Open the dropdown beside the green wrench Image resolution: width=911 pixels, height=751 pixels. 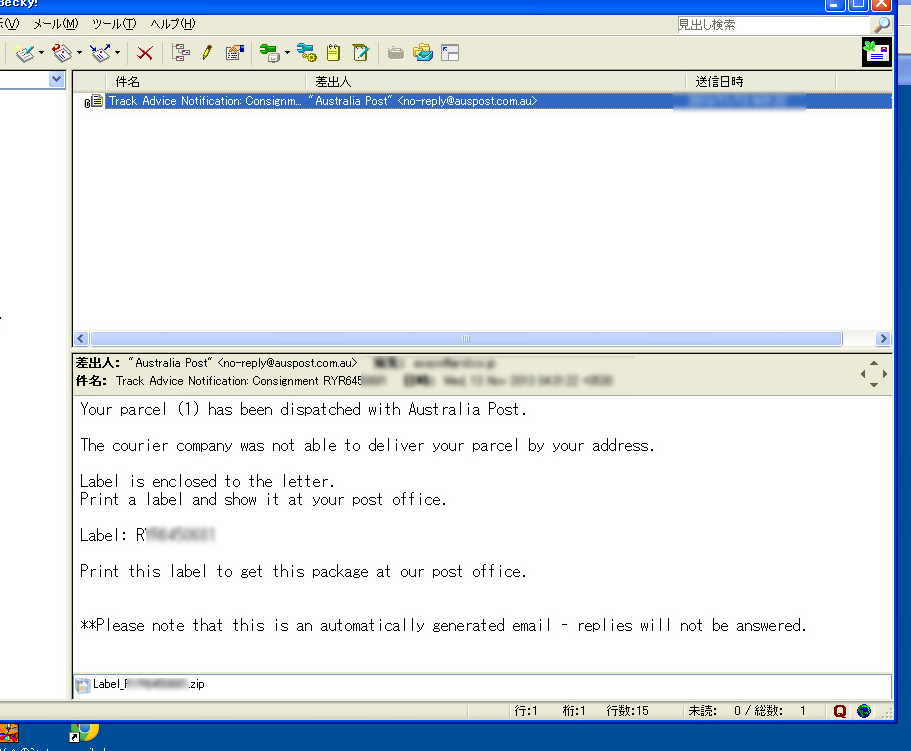coord(288,53)
